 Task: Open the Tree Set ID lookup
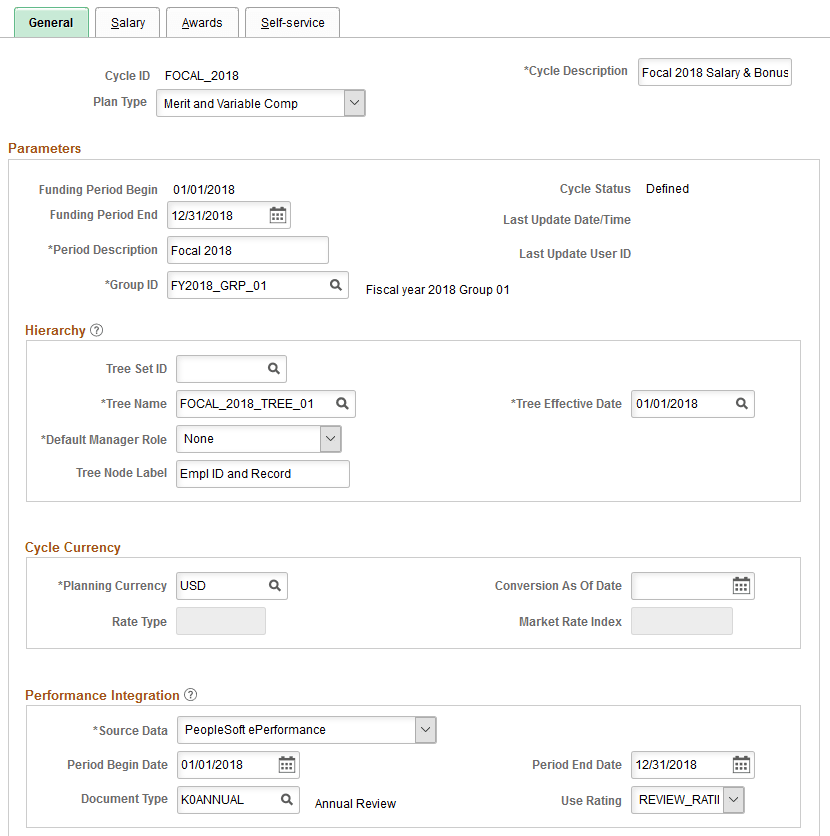(x=274, y=368)
